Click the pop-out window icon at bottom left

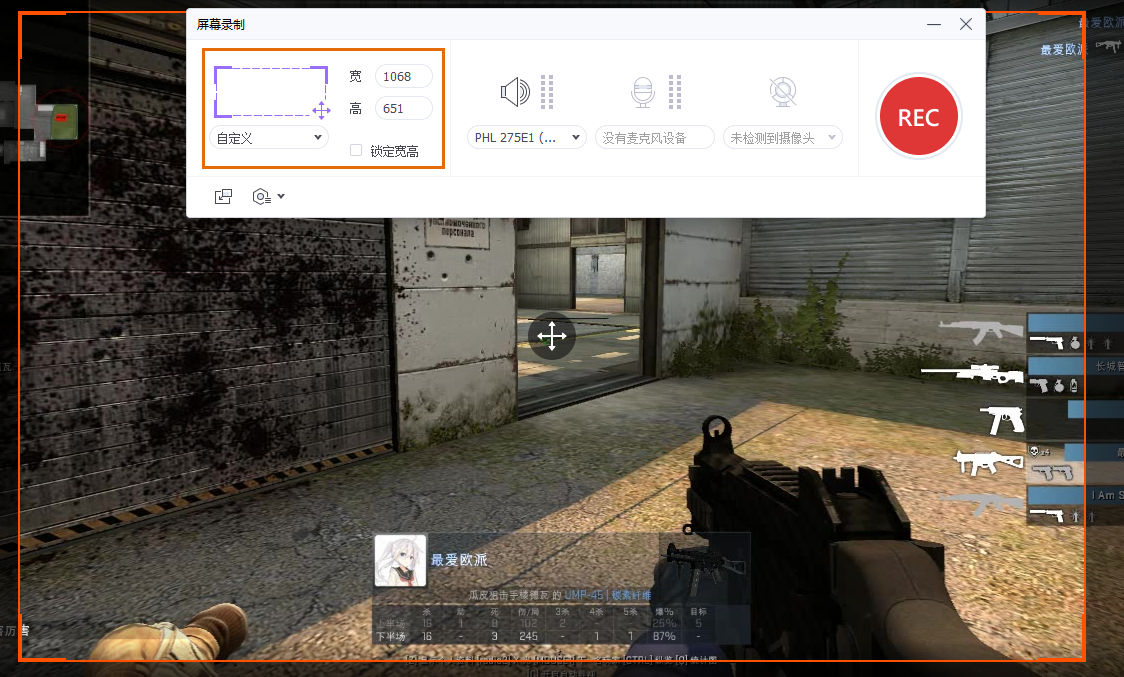pyautogui.click(x=224, y=197)
